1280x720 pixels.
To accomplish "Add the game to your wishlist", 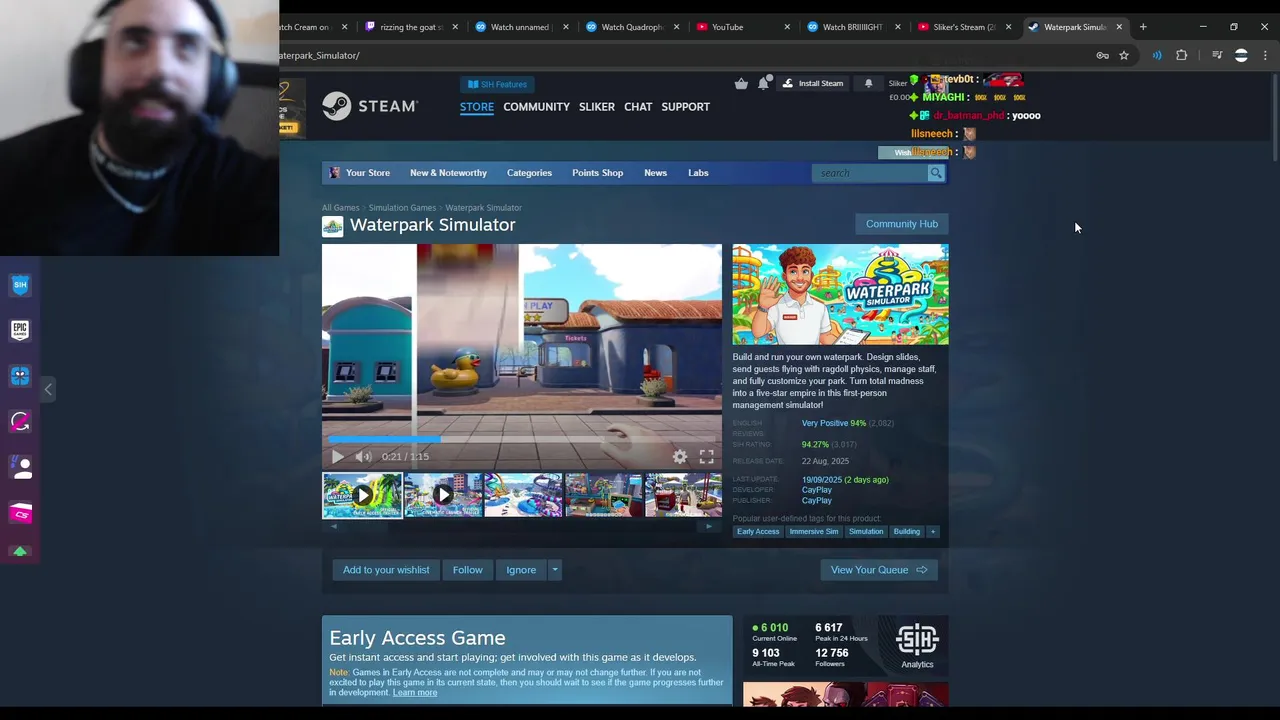I will (386, 570).
